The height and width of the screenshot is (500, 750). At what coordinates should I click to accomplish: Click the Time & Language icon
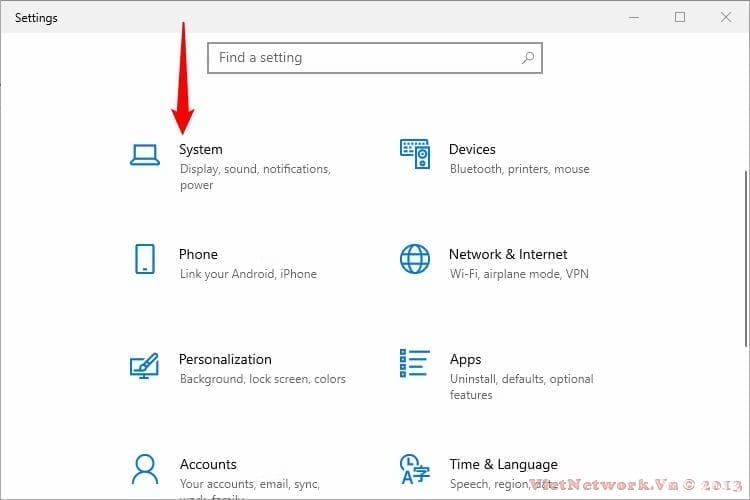[415, 469]
